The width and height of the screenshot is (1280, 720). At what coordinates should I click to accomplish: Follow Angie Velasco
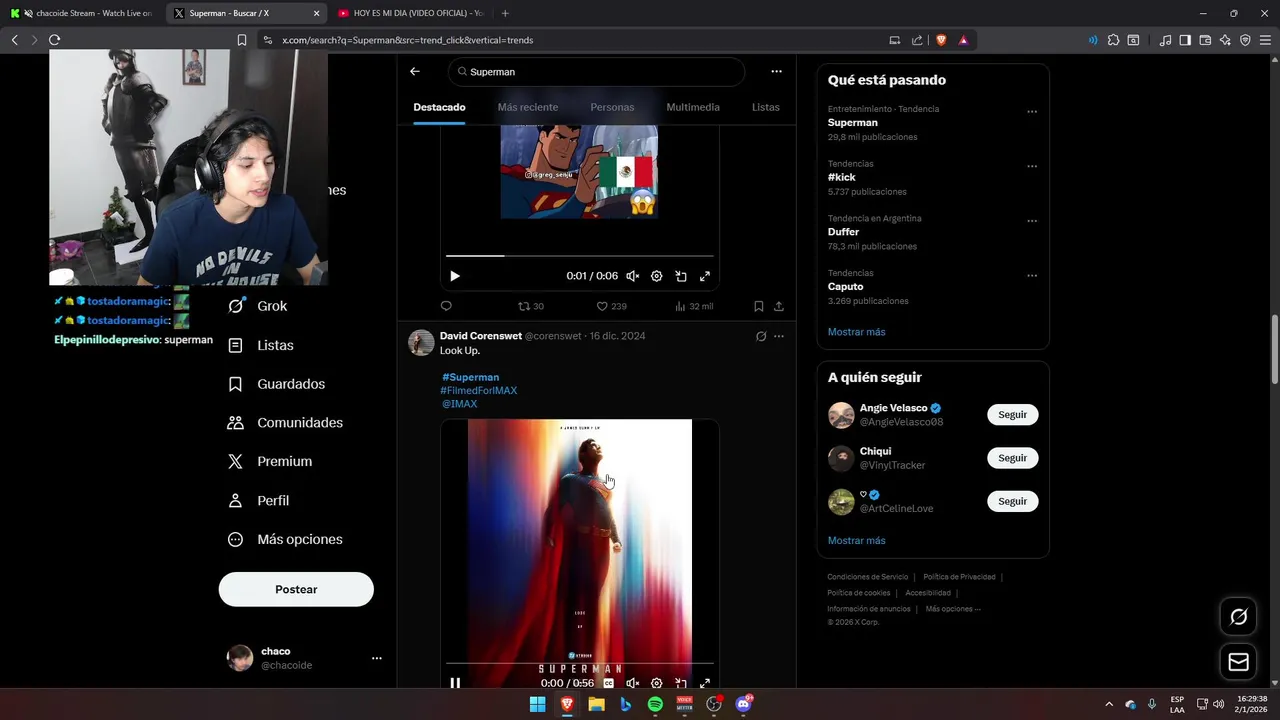(1012, 414)
